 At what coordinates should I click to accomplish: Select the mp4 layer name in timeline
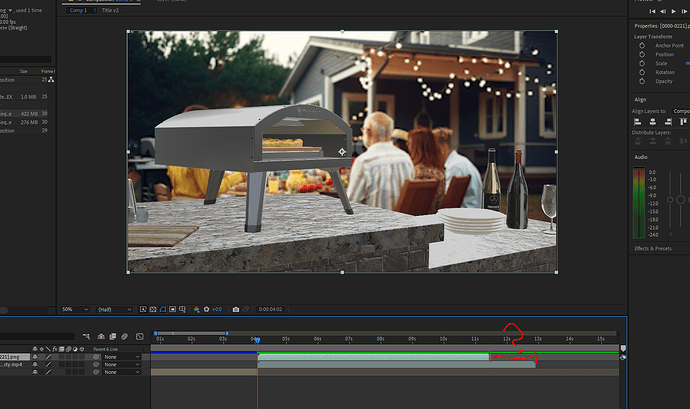point(11,365)
